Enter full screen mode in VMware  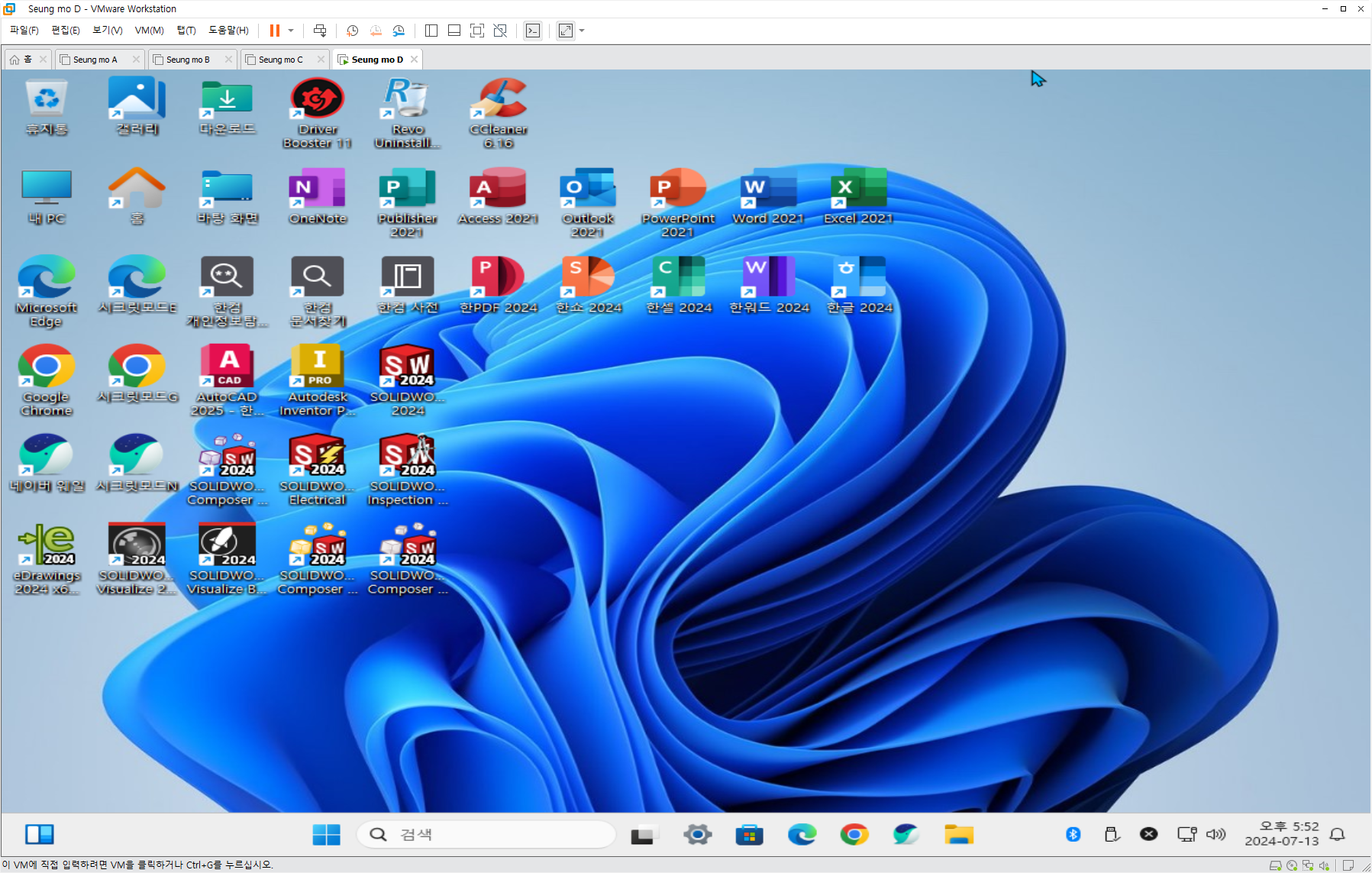pyautogui.click(x=477, y=31)
